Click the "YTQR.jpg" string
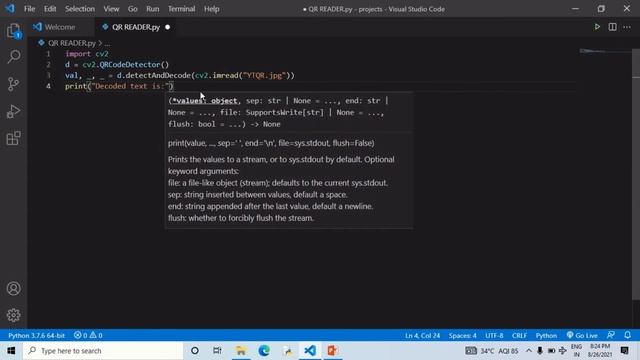This screenshot has width=640, height=360. 264,76
